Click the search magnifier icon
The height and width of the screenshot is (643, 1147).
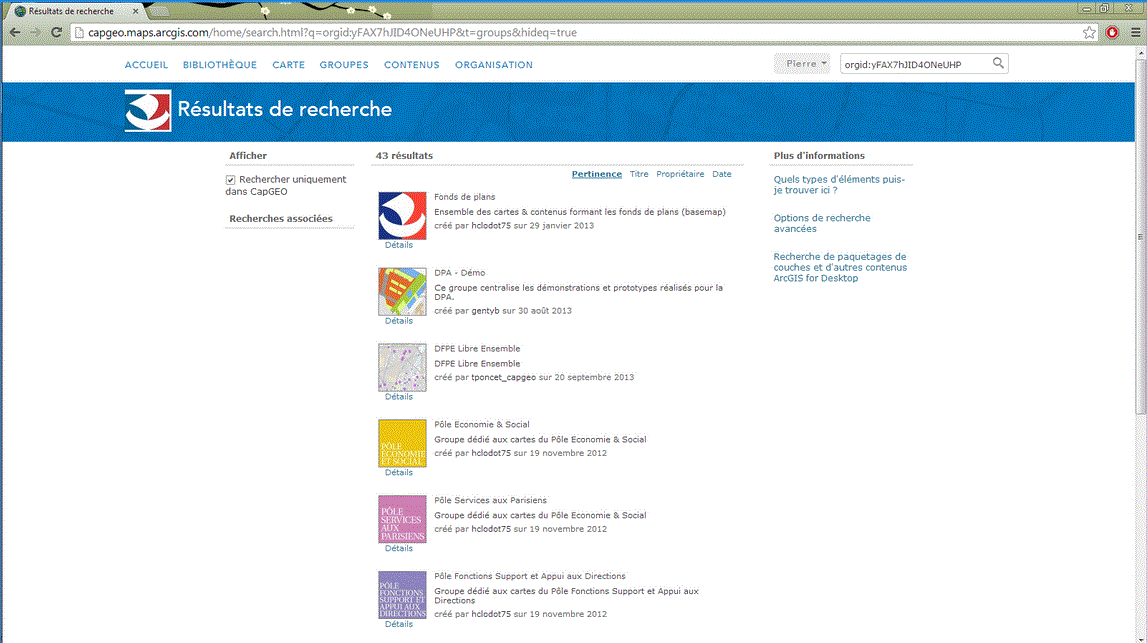pyautogui.click(x=997, y=64)
